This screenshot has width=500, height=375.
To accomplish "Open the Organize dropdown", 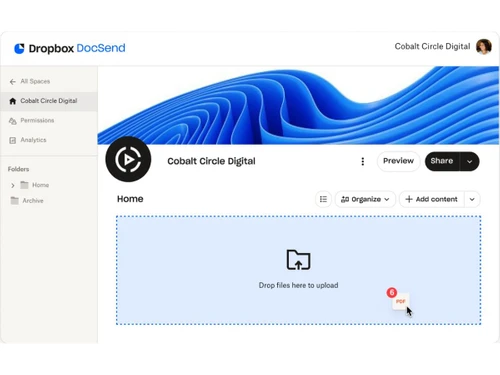I will click(365, 199).
